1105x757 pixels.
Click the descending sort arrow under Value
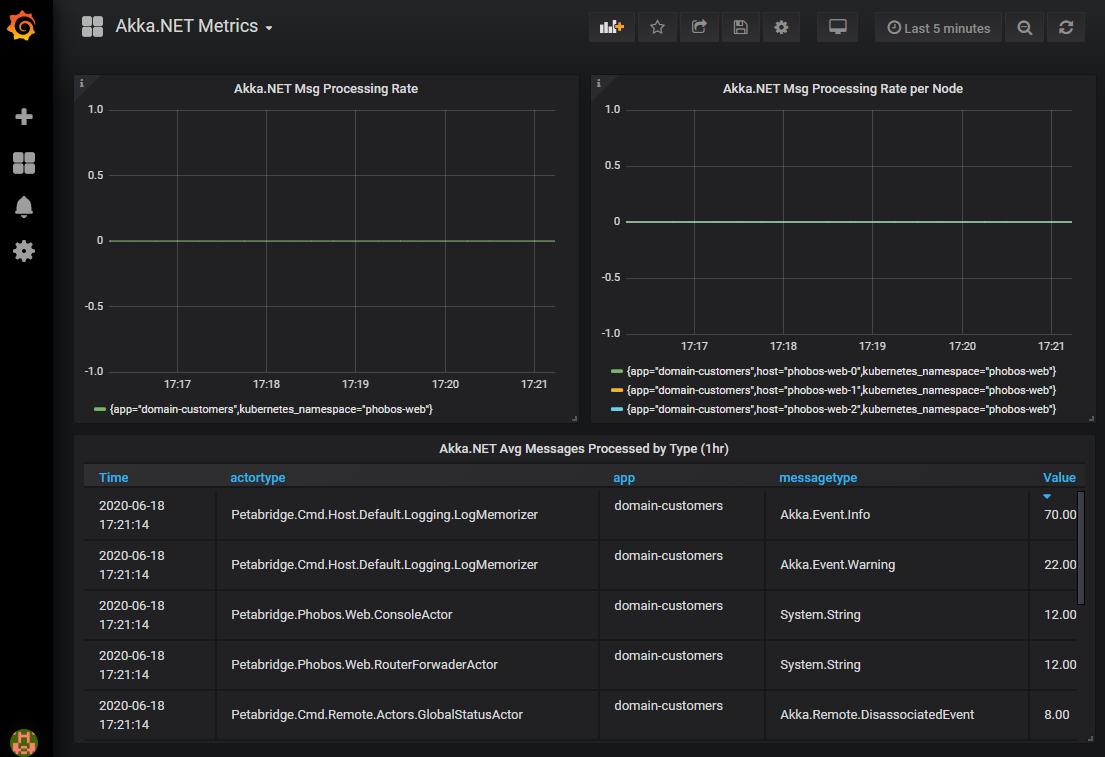click(x=1047, y=496)
